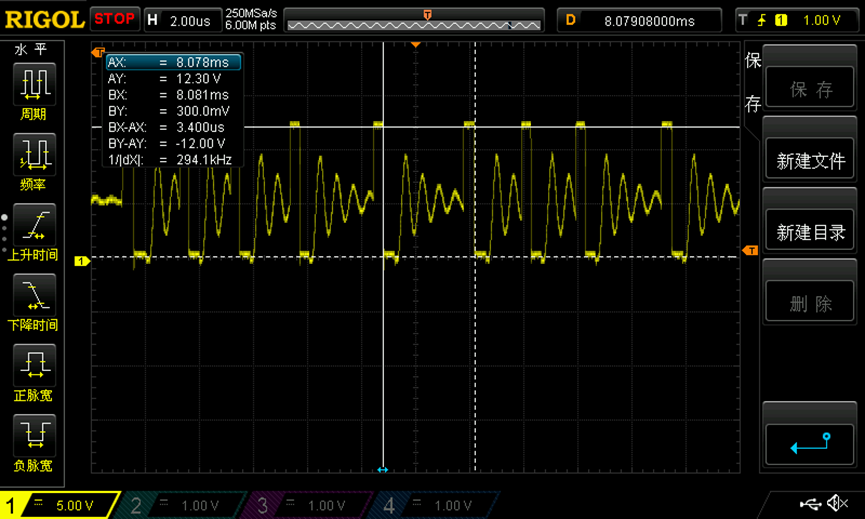Select the fall time (下降时间) measurement icon
Screen dimensions: 865x519
[34, 295]
